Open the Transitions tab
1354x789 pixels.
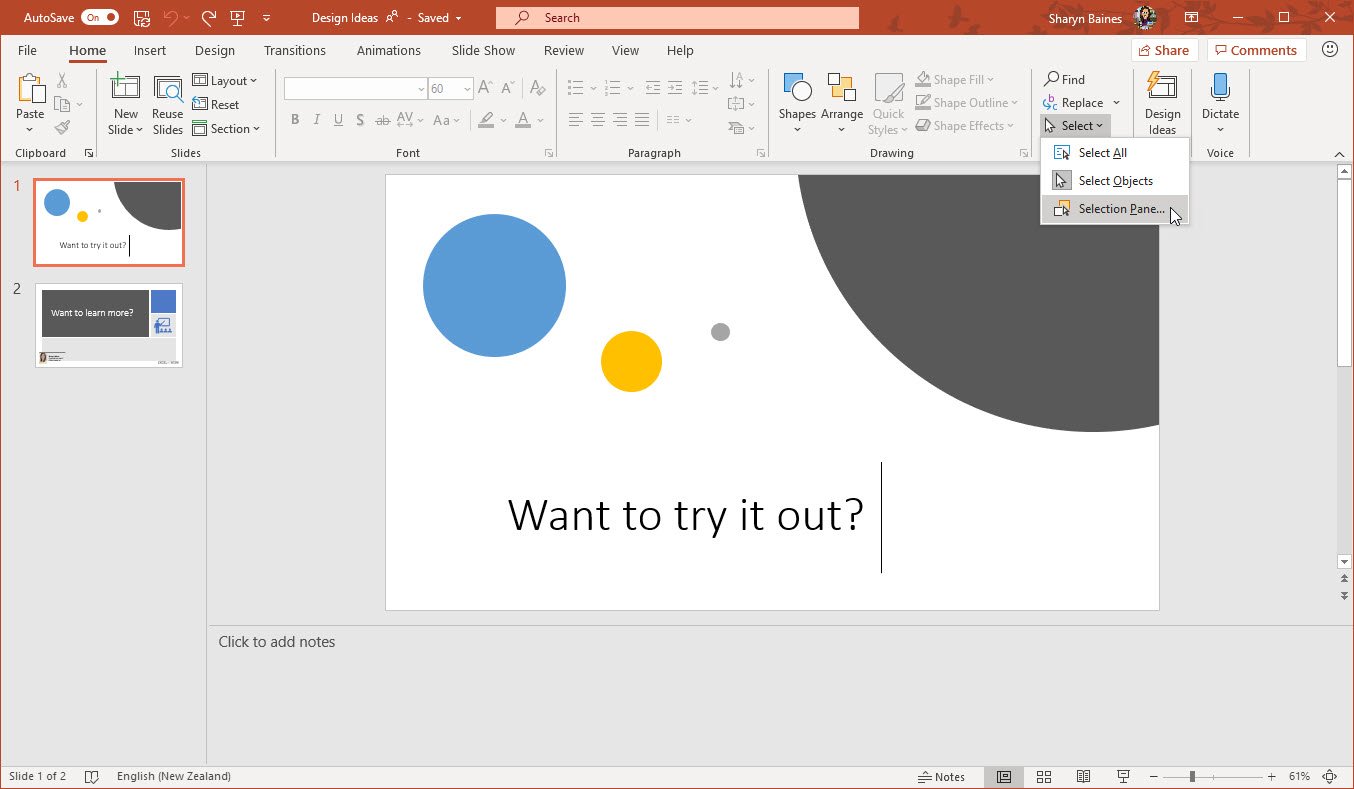[294, 50]
